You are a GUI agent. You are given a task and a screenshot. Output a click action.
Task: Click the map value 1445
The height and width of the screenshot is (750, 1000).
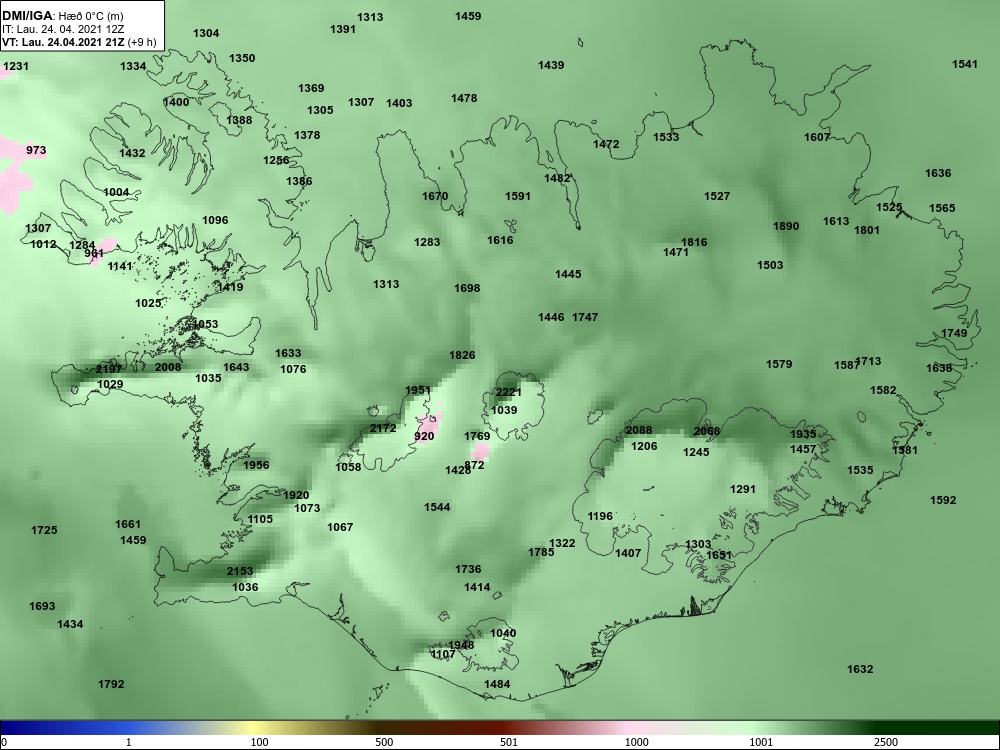tap(568, 274)
